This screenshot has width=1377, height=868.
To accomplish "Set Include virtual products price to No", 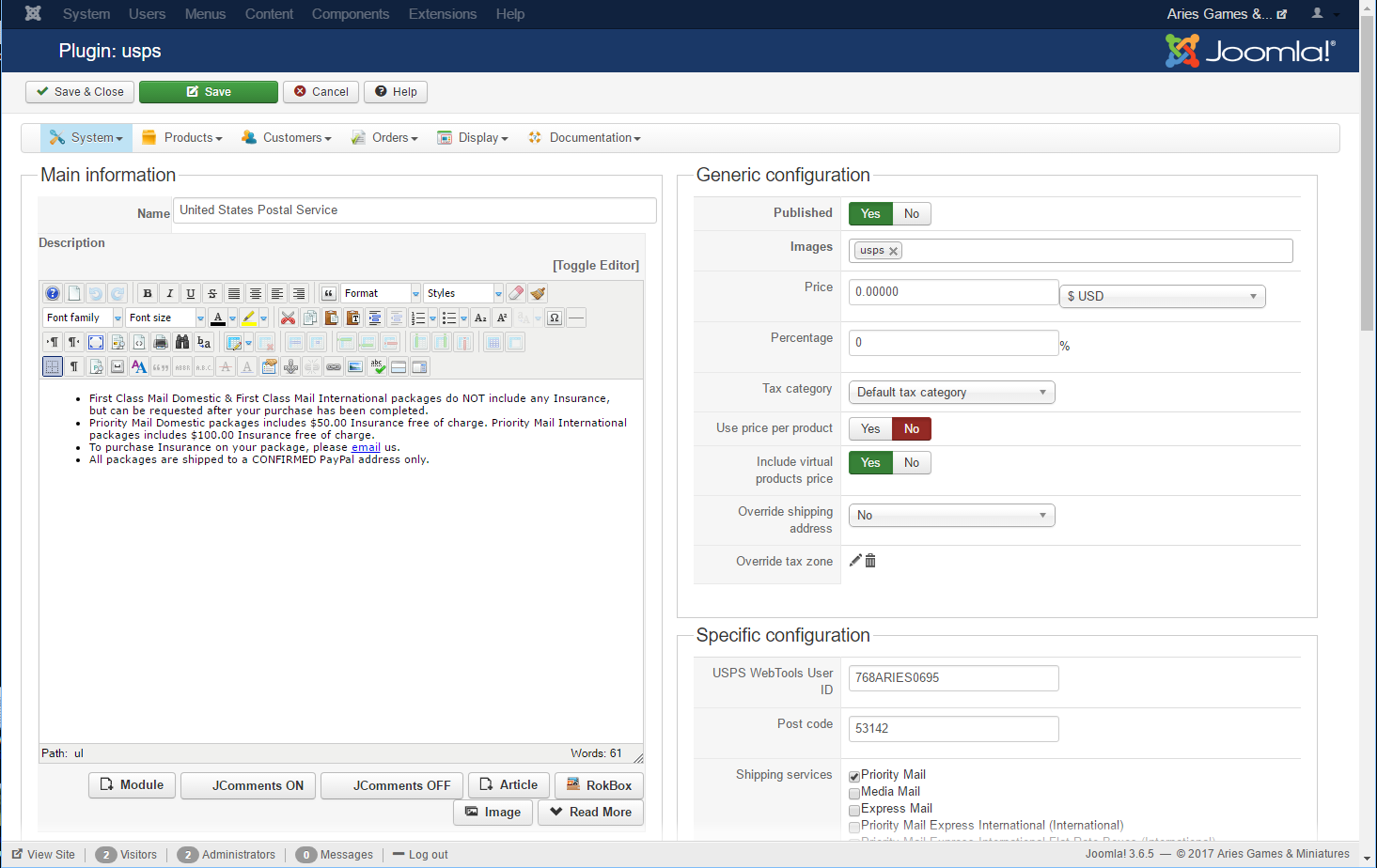I will click(x=912, y=463).
